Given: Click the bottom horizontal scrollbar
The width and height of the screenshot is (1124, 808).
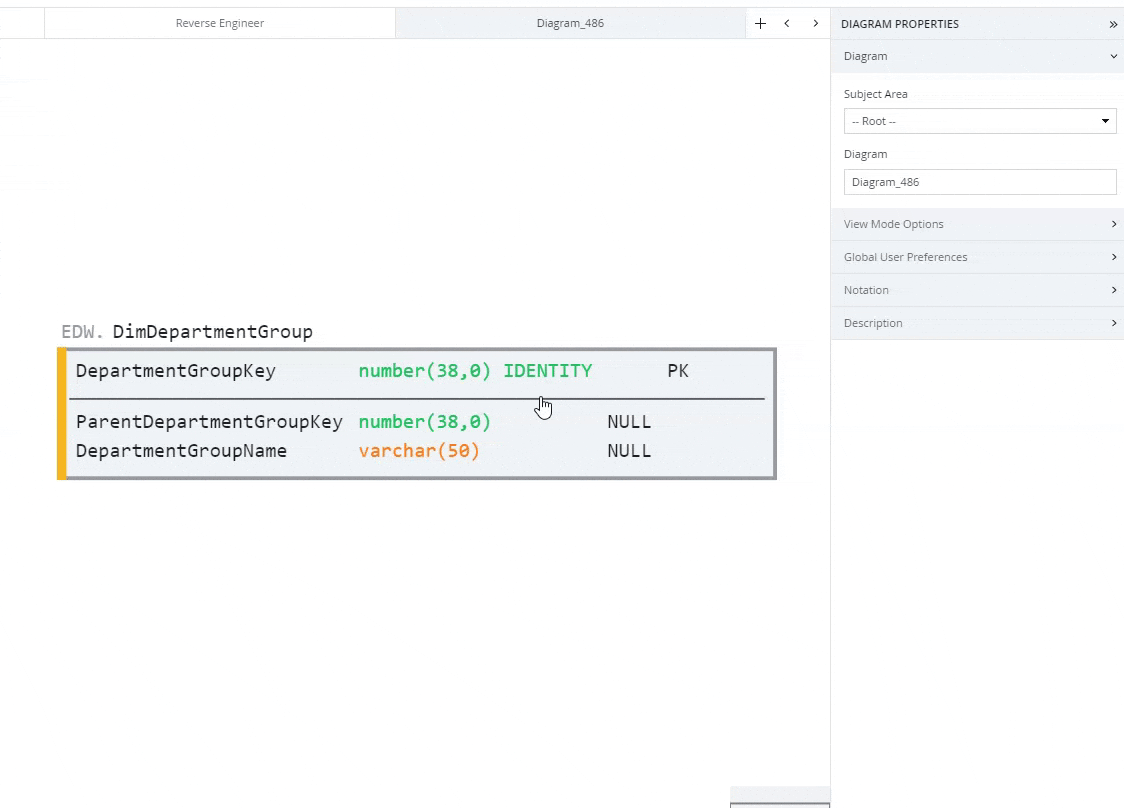Looking at the screenshot, I should [x=780, y=800].
